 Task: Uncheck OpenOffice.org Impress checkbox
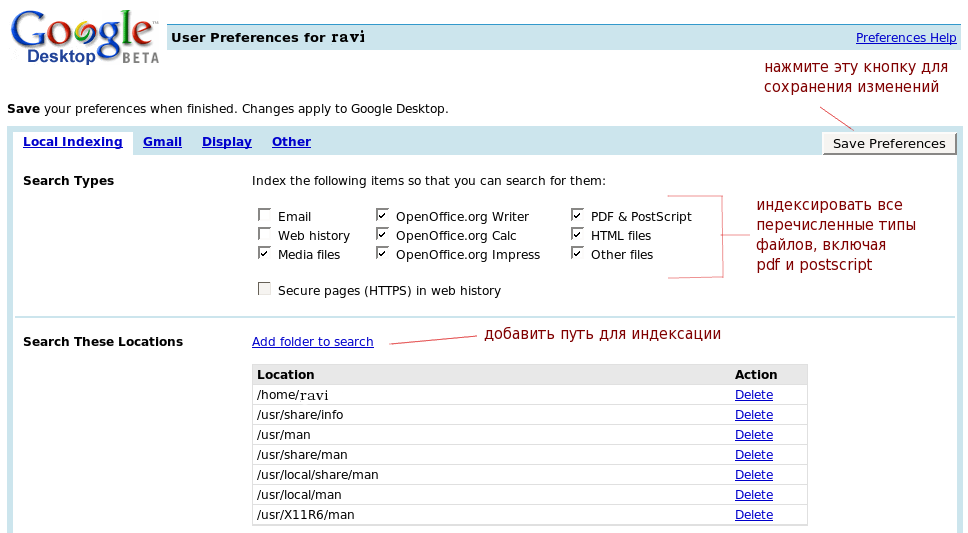point(382,253)
